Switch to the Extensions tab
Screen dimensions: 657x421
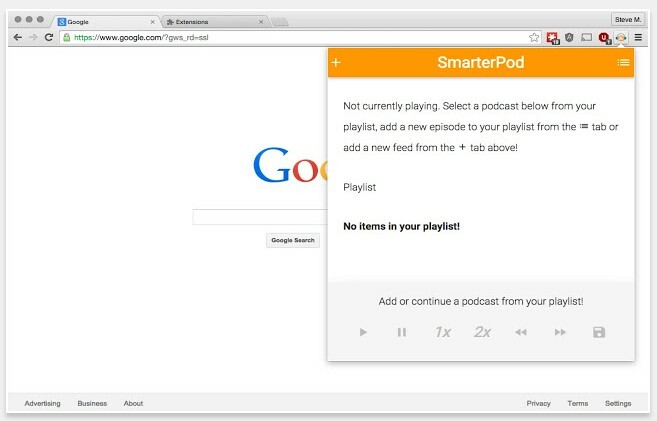(214, 22)
